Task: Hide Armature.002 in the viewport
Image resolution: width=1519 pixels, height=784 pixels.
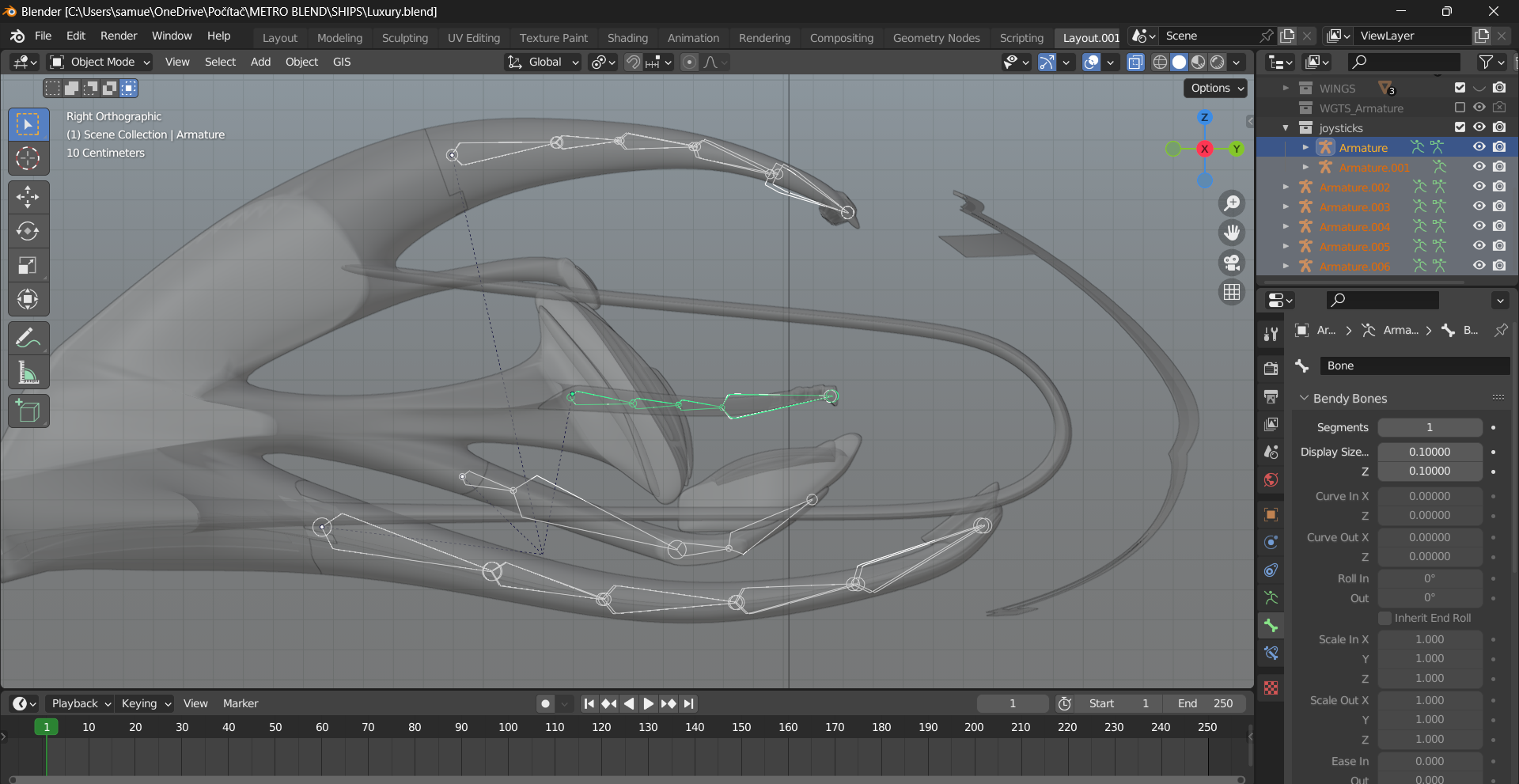Action: [x=1479, y=187]
